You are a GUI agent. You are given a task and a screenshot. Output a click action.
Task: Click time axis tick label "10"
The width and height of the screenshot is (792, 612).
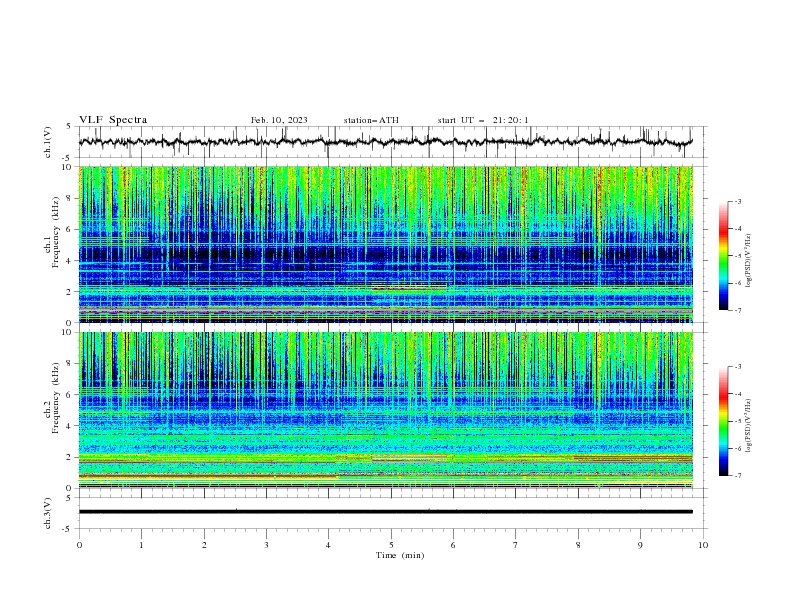tap(703, 545)
